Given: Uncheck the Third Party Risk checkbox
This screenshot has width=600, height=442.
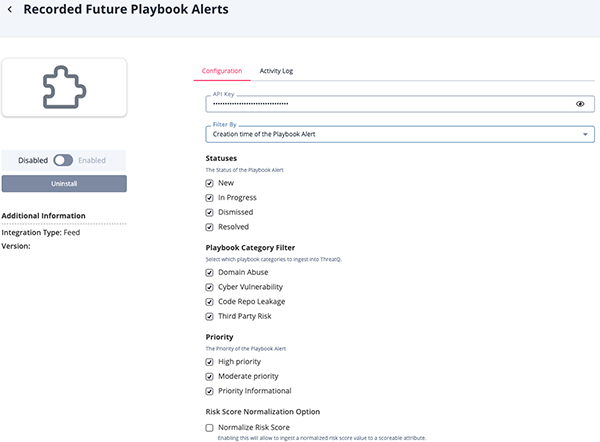Looking at the screenshot, I should point(210,316).
